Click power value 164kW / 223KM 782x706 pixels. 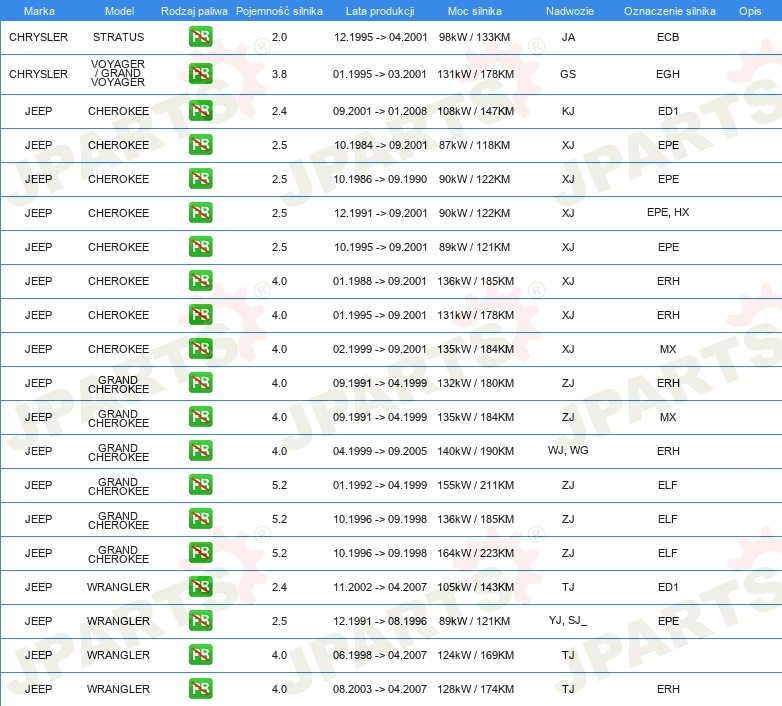(x=475, y=553)
